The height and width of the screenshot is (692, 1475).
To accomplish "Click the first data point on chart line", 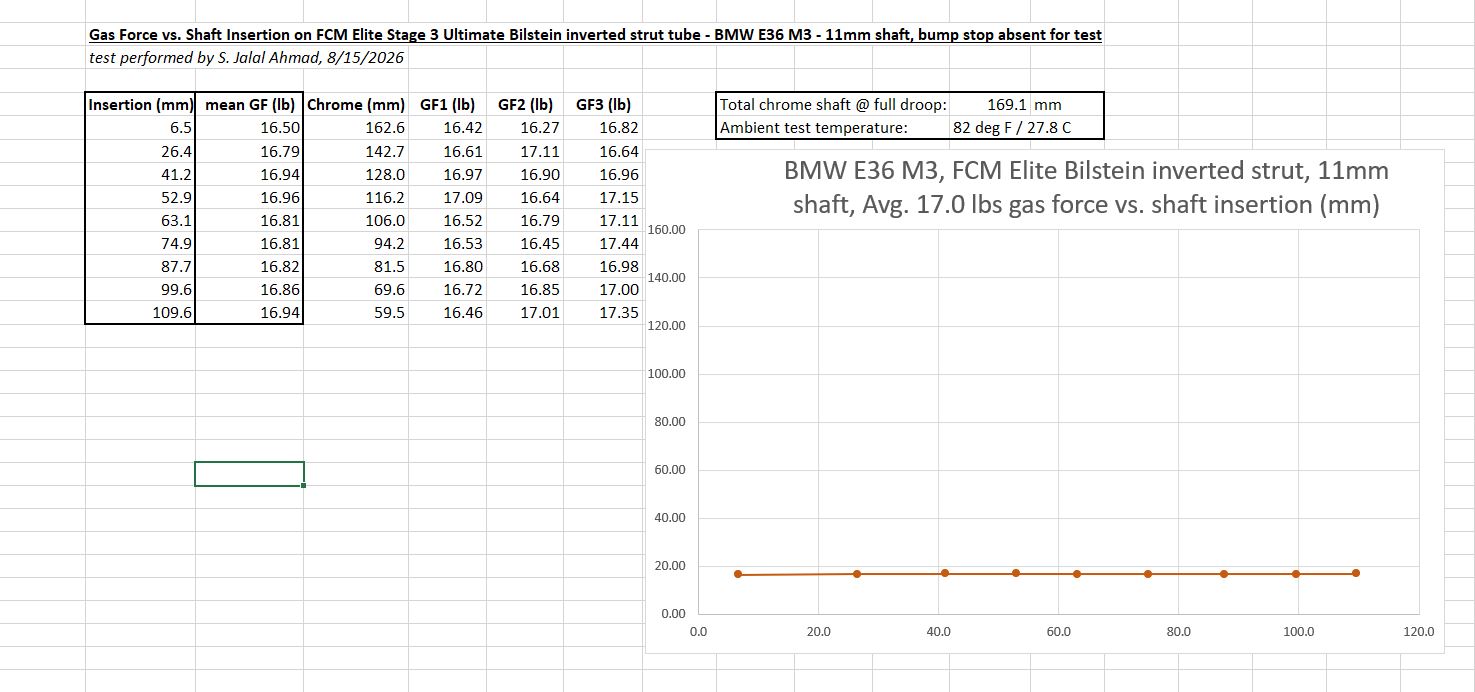I will pos(738,574).
